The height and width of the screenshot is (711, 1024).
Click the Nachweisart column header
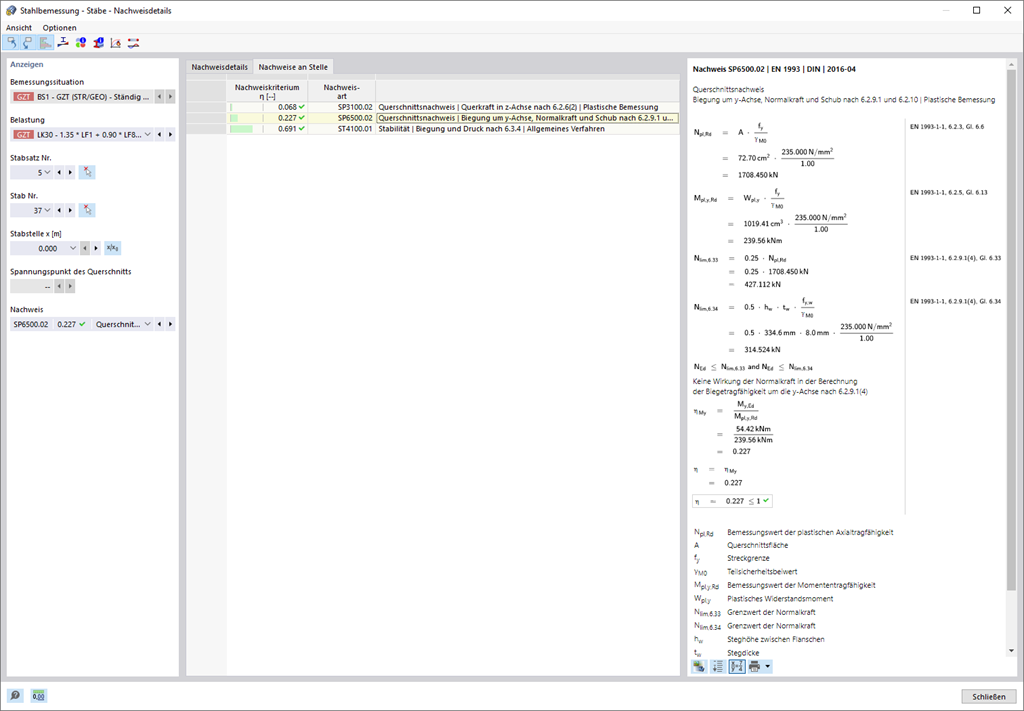click(342, 91)
